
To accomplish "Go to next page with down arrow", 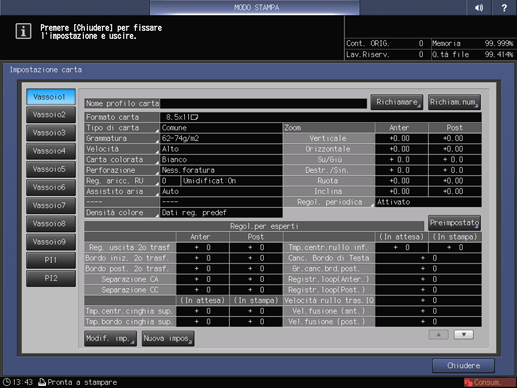I will (464, 335).
